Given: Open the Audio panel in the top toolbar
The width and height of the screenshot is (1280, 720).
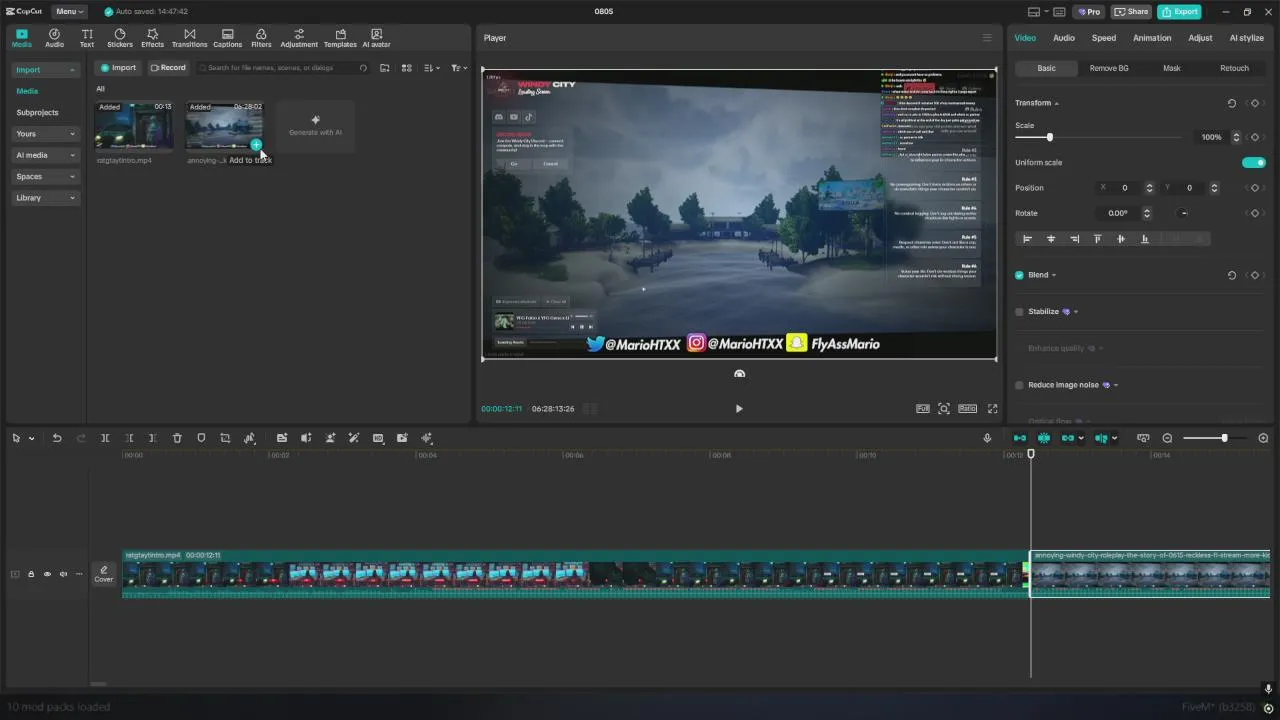Looking at the screenshot, I should point(54,38).
